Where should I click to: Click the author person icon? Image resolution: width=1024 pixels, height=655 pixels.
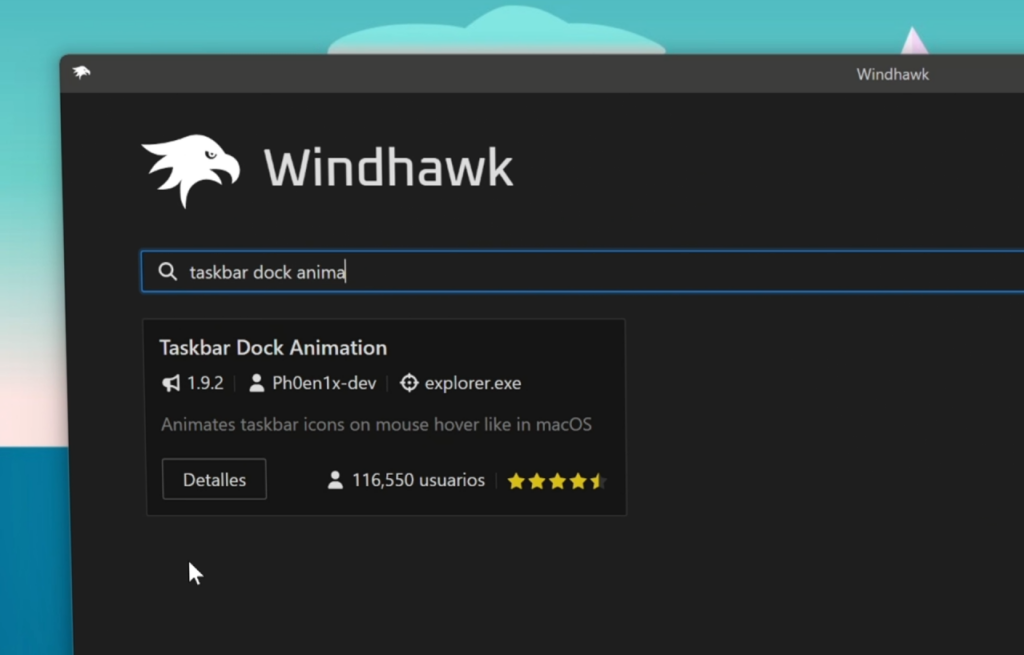click(257, 383)
